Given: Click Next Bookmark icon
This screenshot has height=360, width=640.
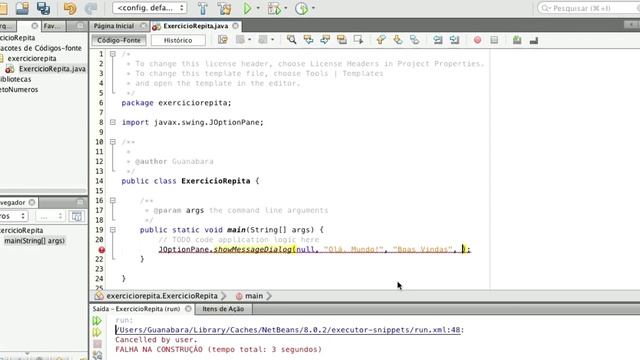Looking at the screenshot, I should [x=398, y=40].
